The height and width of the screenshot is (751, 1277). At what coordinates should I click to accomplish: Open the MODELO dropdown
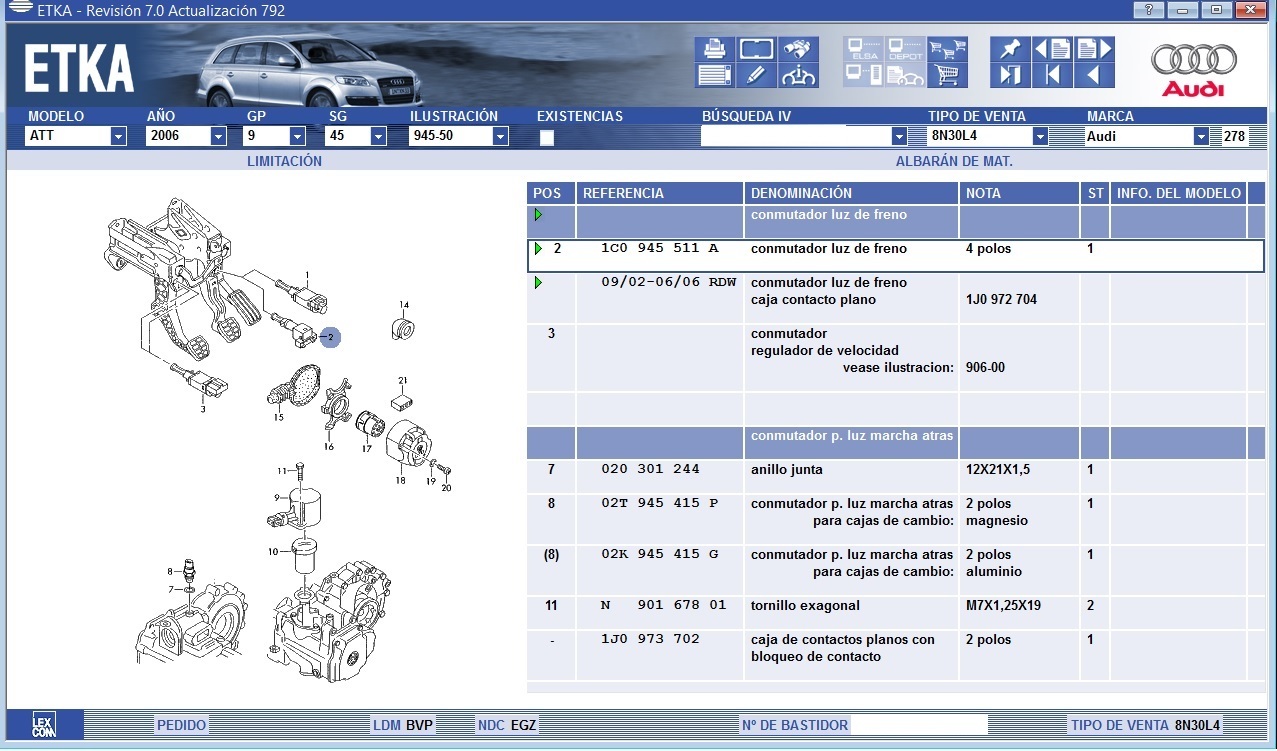[118, 136]
